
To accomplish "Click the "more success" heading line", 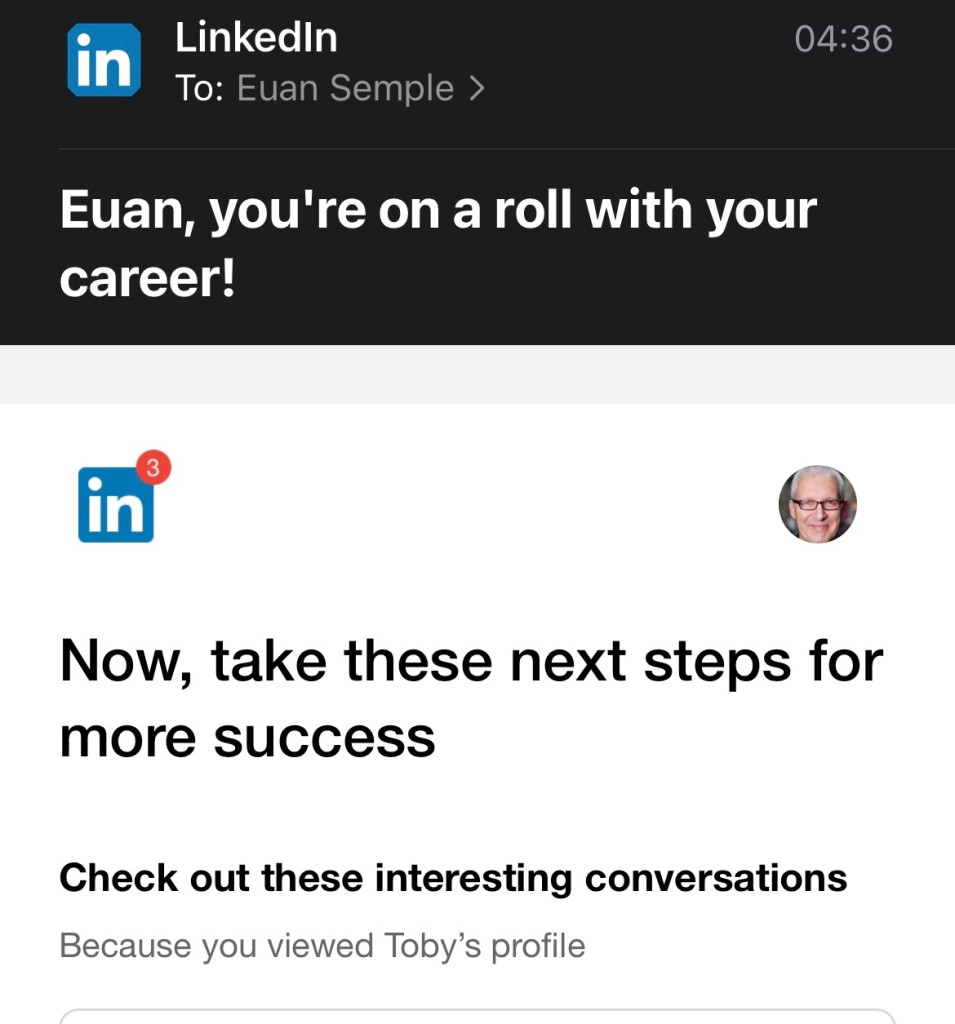I will 247,738.
